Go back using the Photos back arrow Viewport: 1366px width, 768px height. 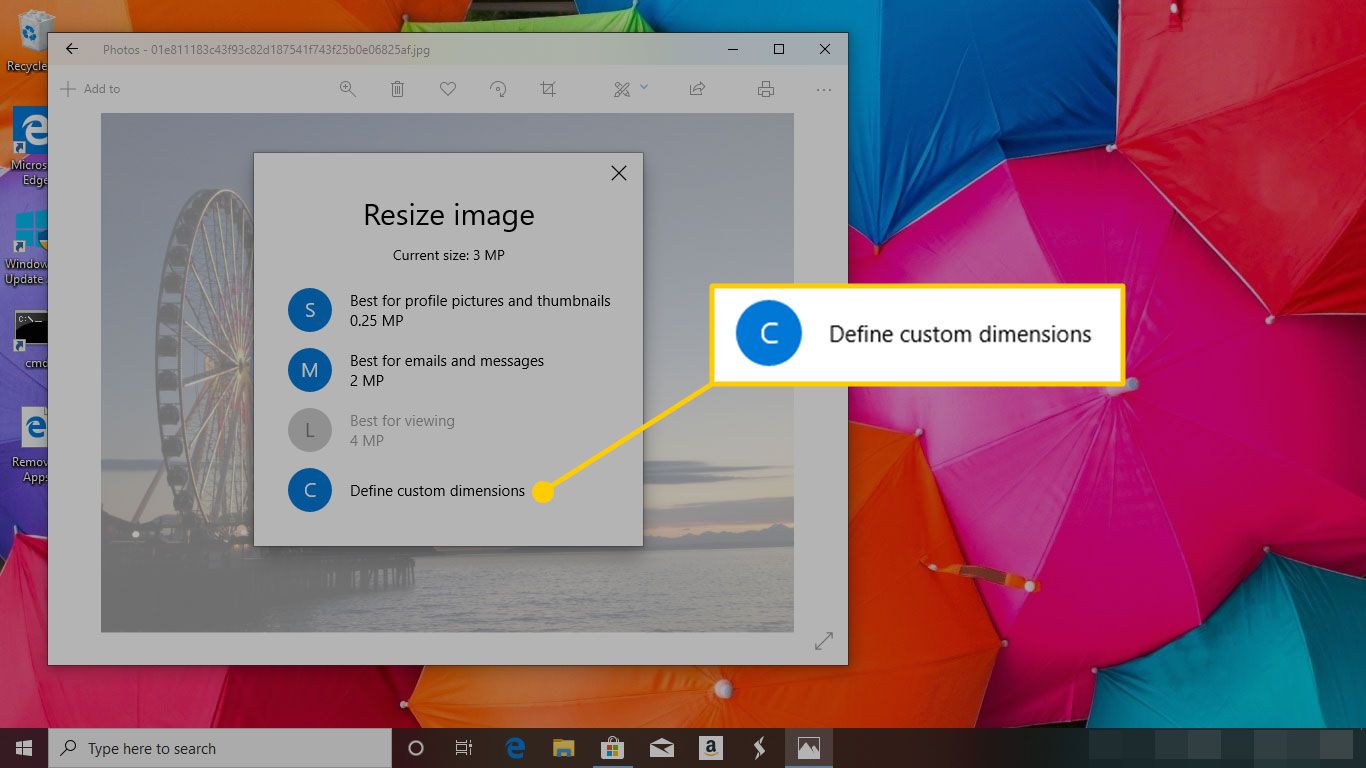pyautogui.click(x=71, y=49)
